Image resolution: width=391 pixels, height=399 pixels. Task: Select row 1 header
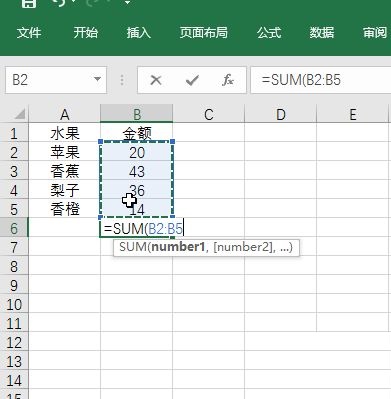[x=14, y=133]
